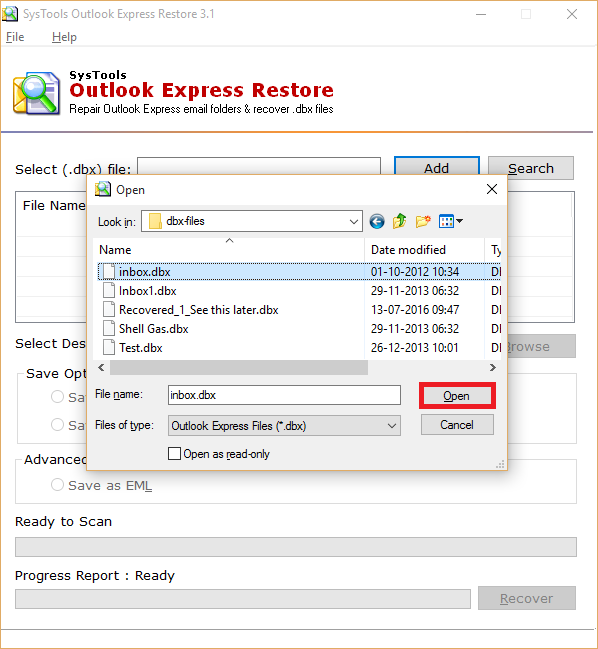Choose the Save as EML radio button
The image size is (598, 649).
(x=57, y=485)
